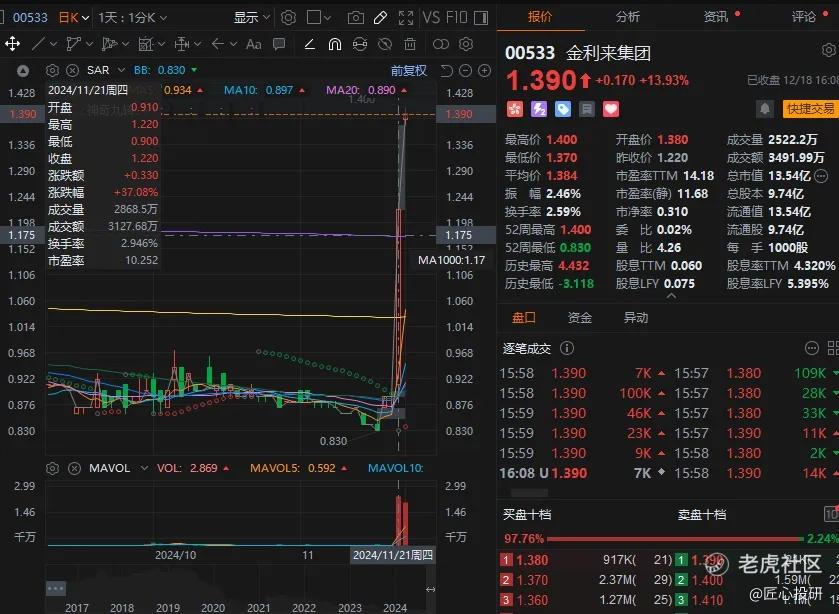Expand the trend line tool options arrow
Image resolution: width=839 pixels, height=614 pixels.
pos(54,44)
